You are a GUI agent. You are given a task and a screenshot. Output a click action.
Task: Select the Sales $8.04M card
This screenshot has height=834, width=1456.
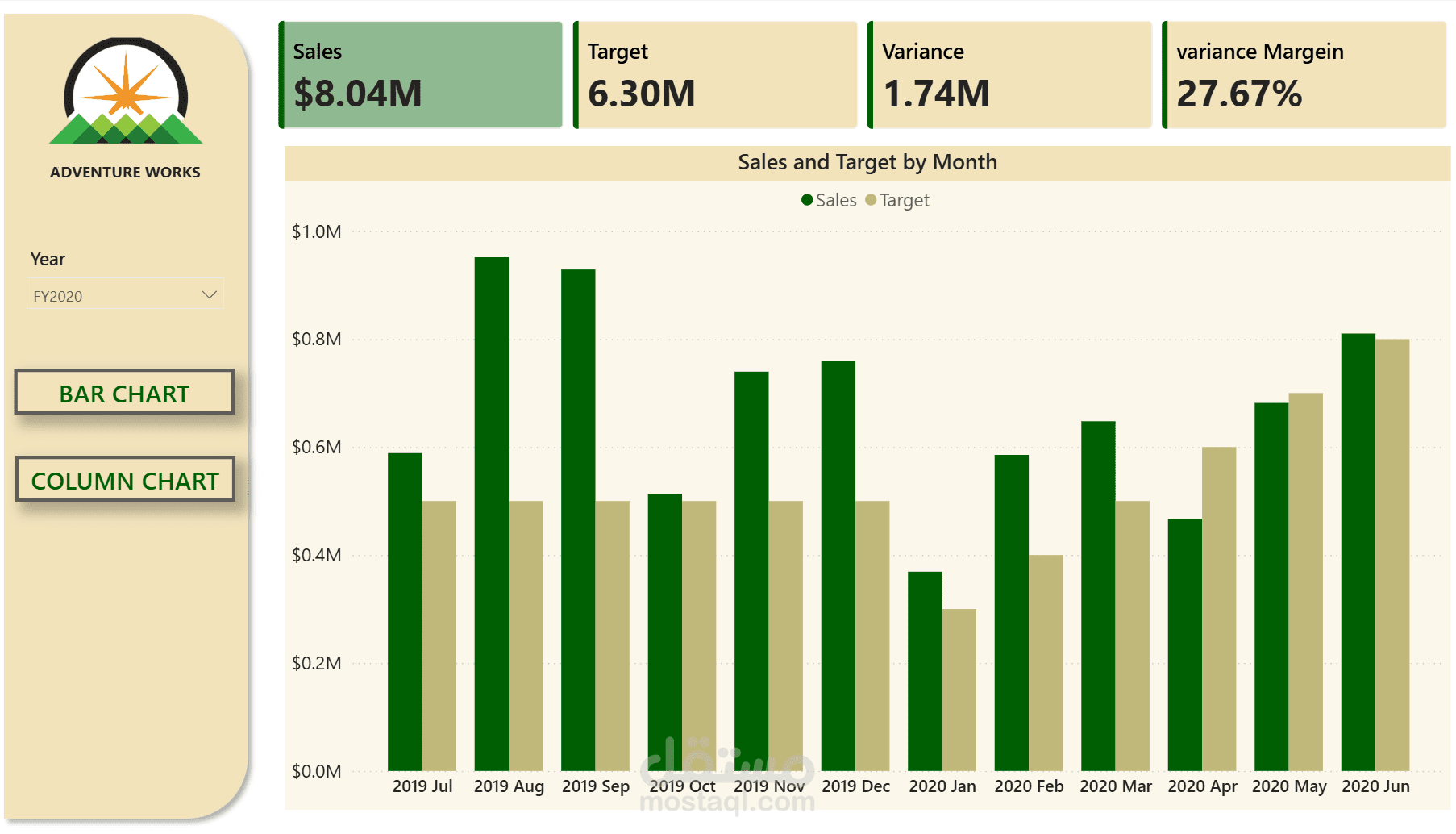point(421,75)
